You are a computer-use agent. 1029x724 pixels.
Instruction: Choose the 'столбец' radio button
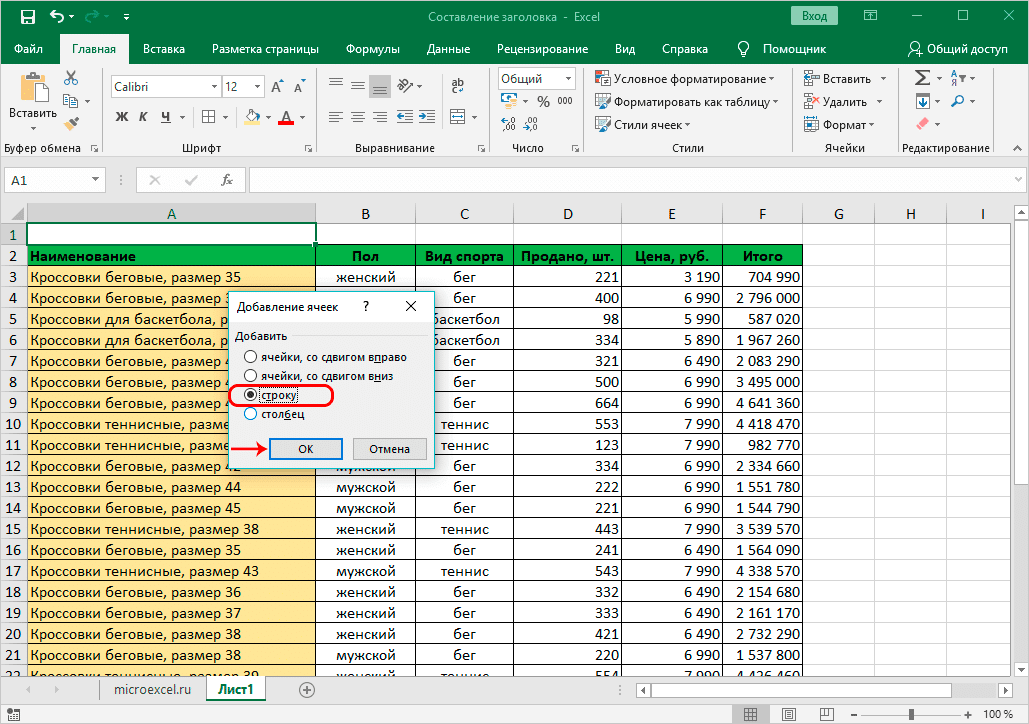click(250, 413)
